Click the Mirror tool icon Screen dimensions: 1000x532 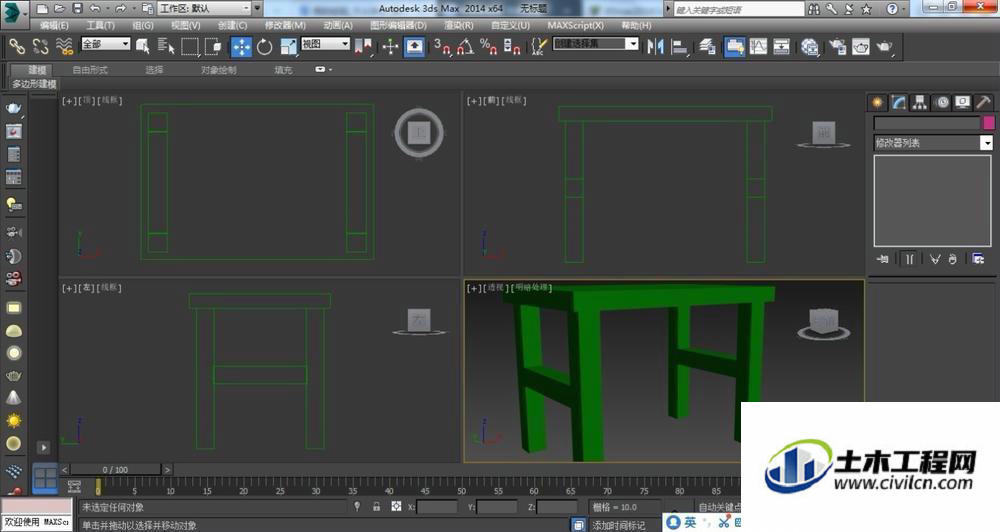click(655, 46)
